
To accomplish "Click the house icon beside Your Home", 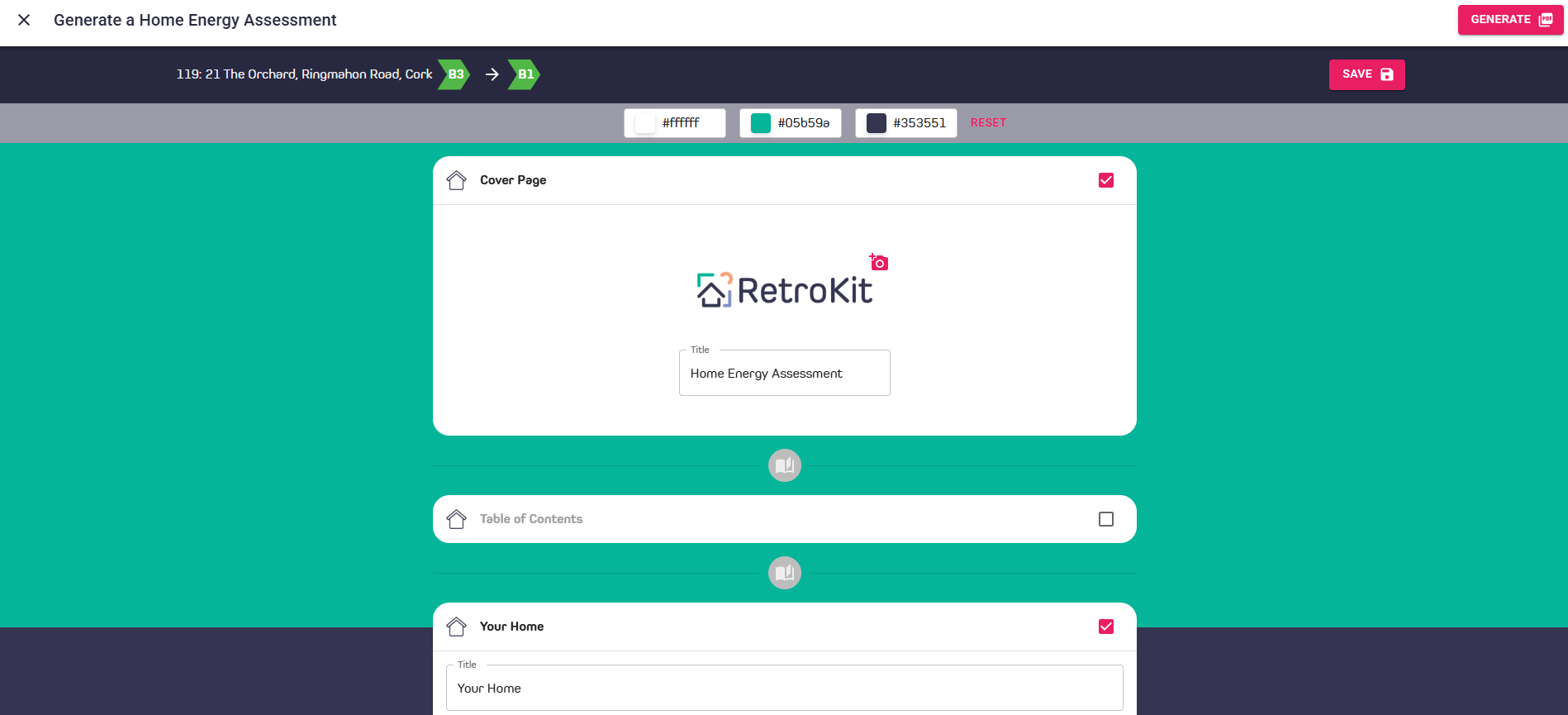I will (x=456, y=627).
